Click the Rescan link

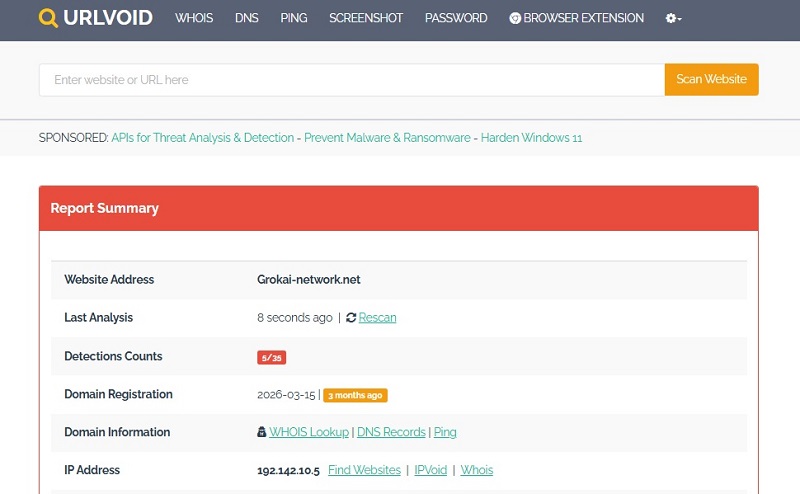click(x=378, y=317)
